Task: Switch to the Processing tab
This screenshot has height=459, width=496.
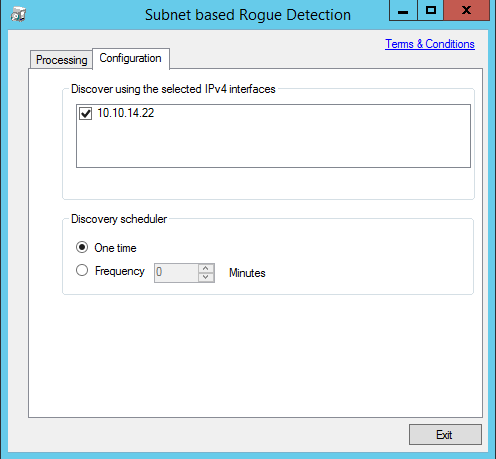Action: 61,60
